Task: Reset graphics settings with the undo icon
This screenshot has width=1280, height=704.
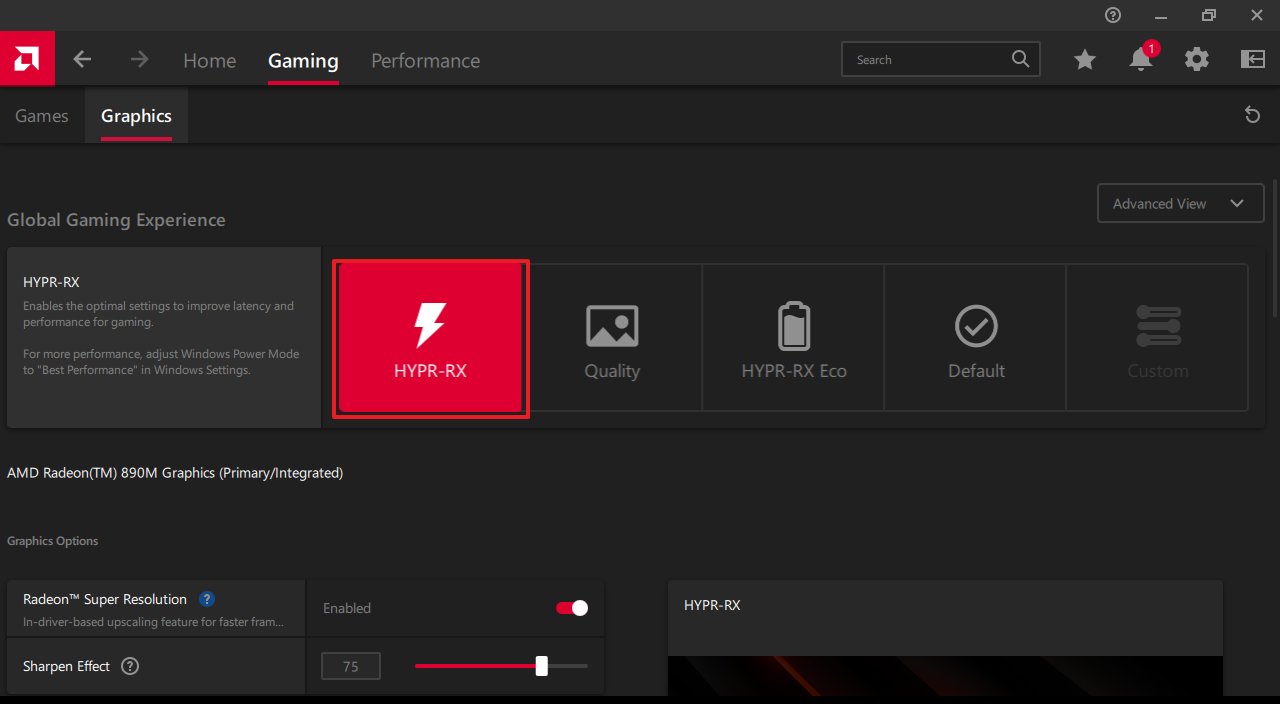Action: click(x=1252, y=115)
